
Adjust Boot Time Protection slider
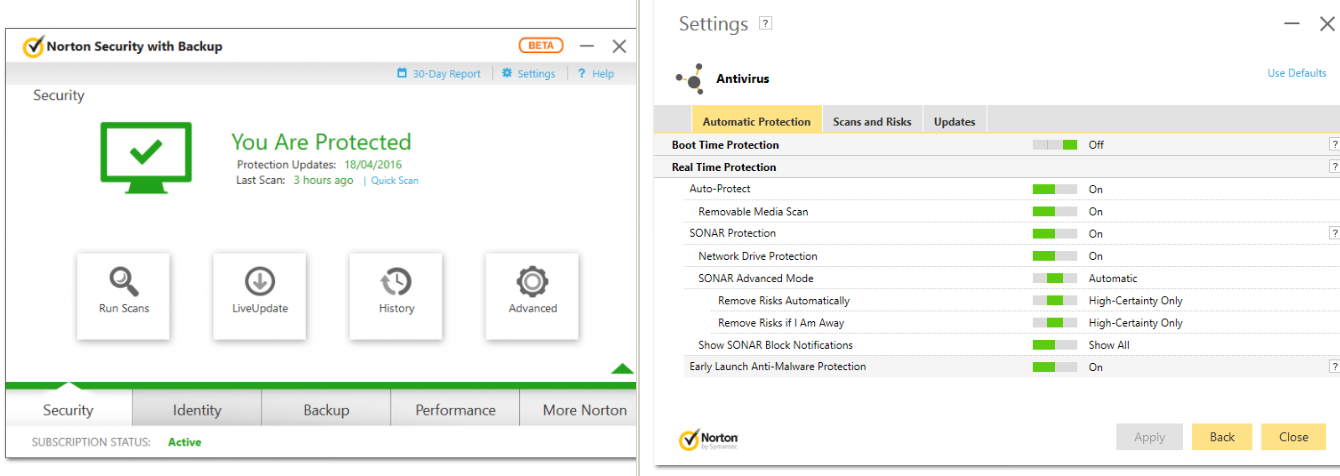point(1055,145)
